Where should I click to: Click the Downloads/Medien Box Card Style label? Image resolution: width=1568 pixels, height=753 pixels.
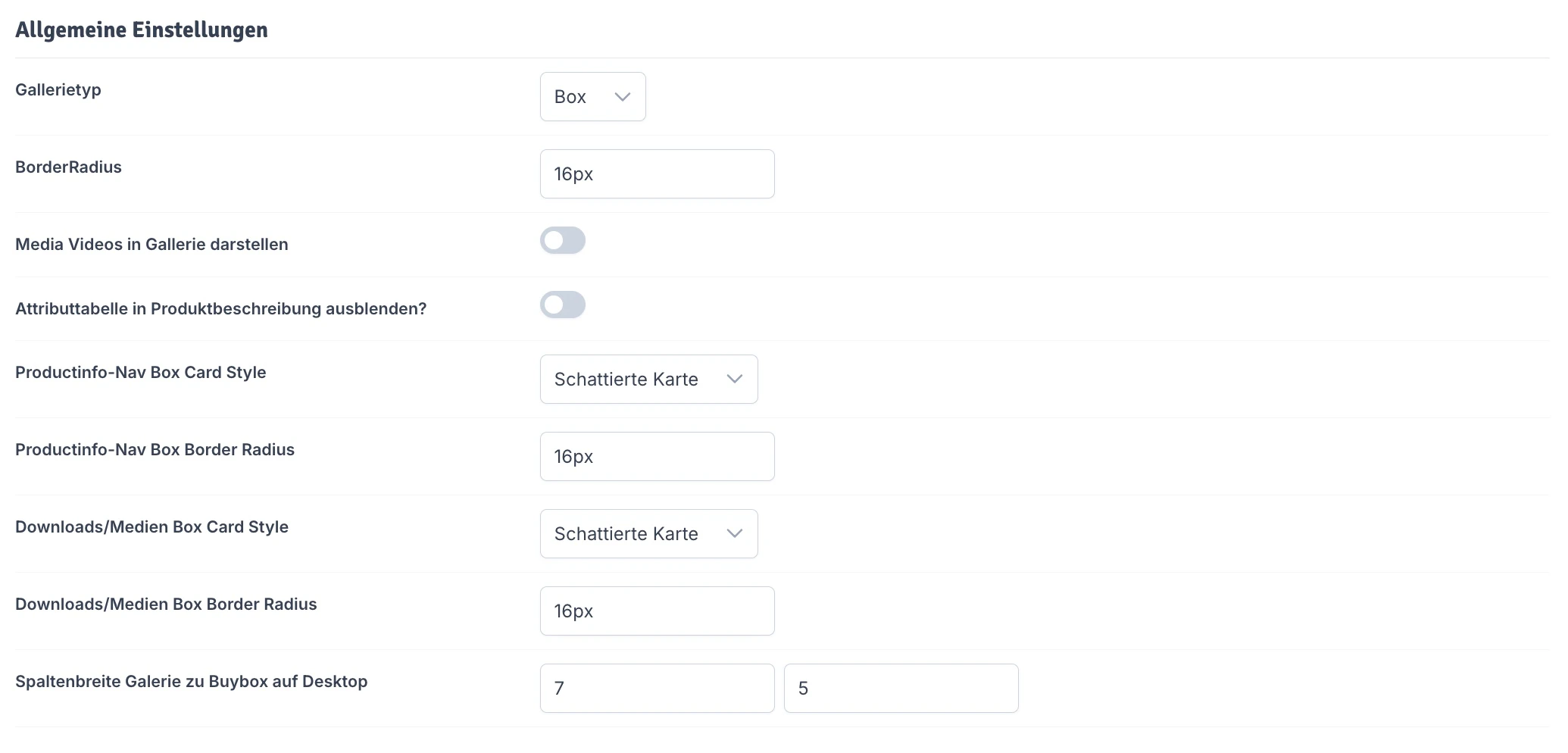(151, 527)
